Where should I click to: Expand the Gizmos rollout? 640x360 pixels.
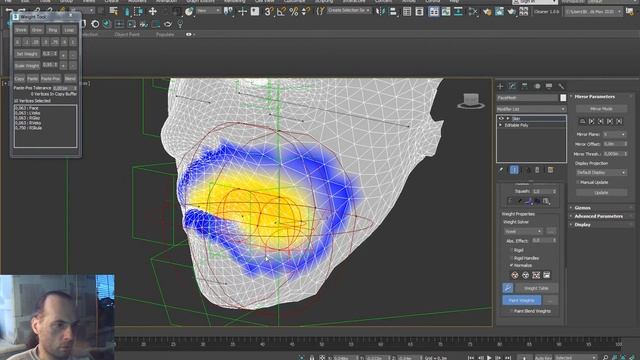click(x=582, y=208)
